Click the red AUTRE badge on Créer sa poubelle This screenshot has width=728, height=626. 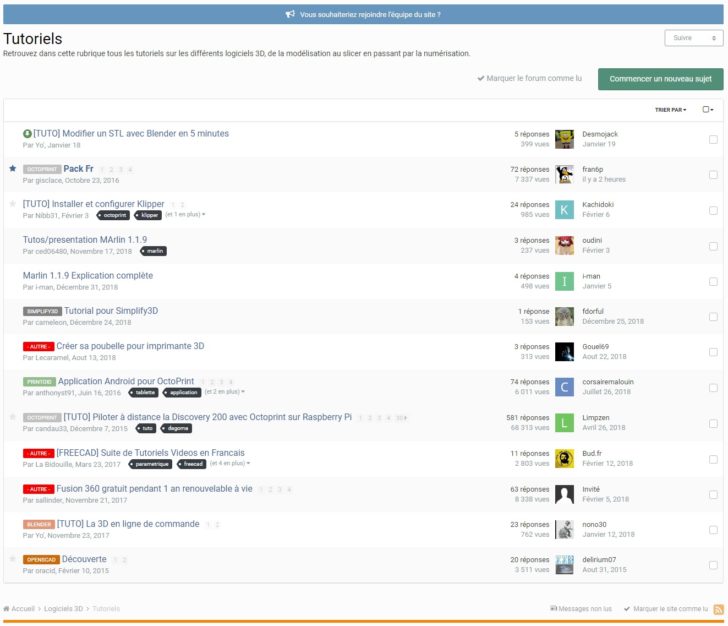point(39,346)
